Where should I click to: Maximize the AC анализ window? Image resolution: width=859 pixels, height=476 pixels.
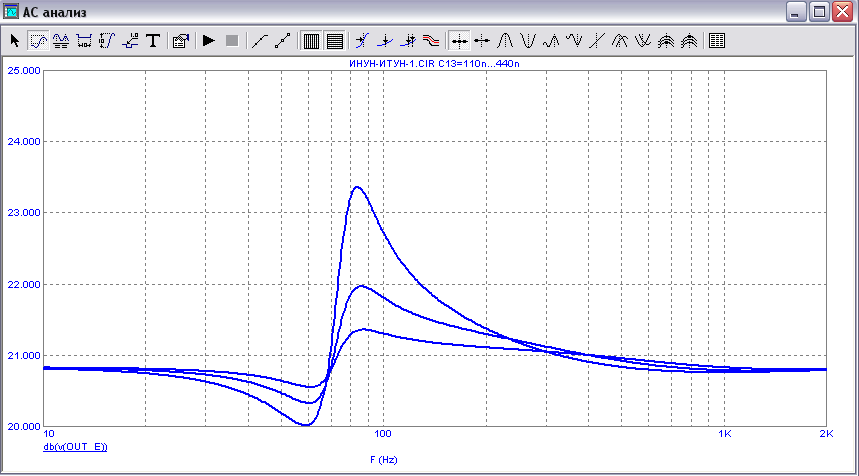point(820,12)
